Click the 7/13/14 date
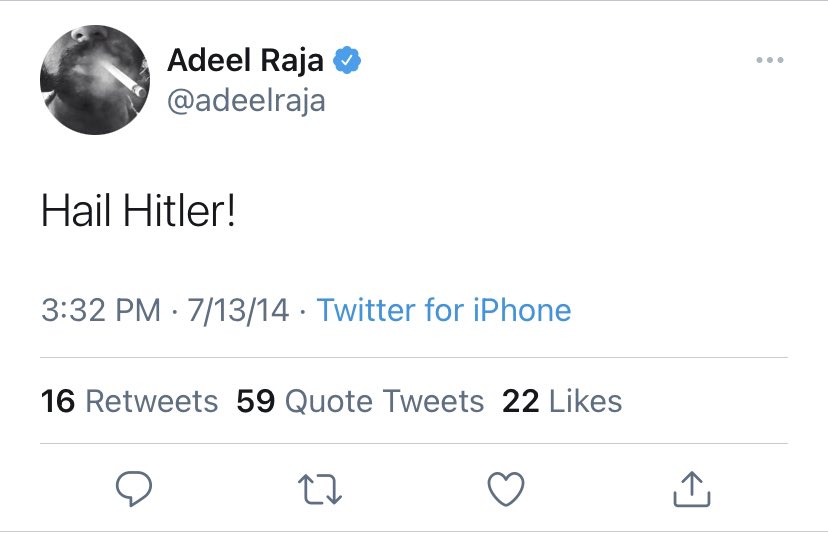 pyautogui.click(x=233, y=310)
